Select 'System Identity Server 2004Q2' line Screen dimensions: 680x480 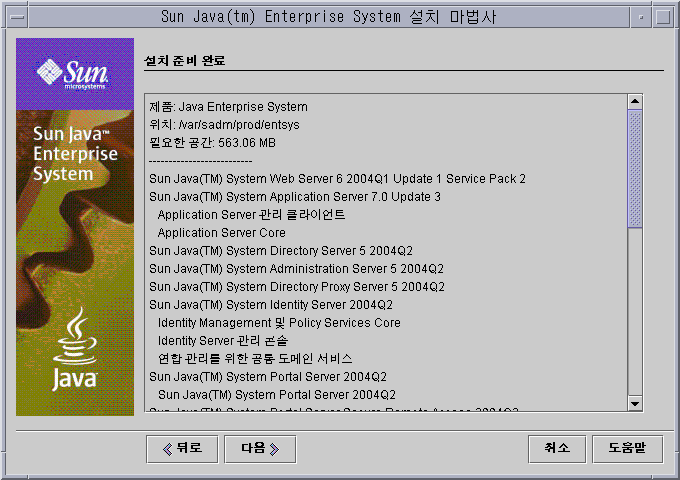coord(271,305)
